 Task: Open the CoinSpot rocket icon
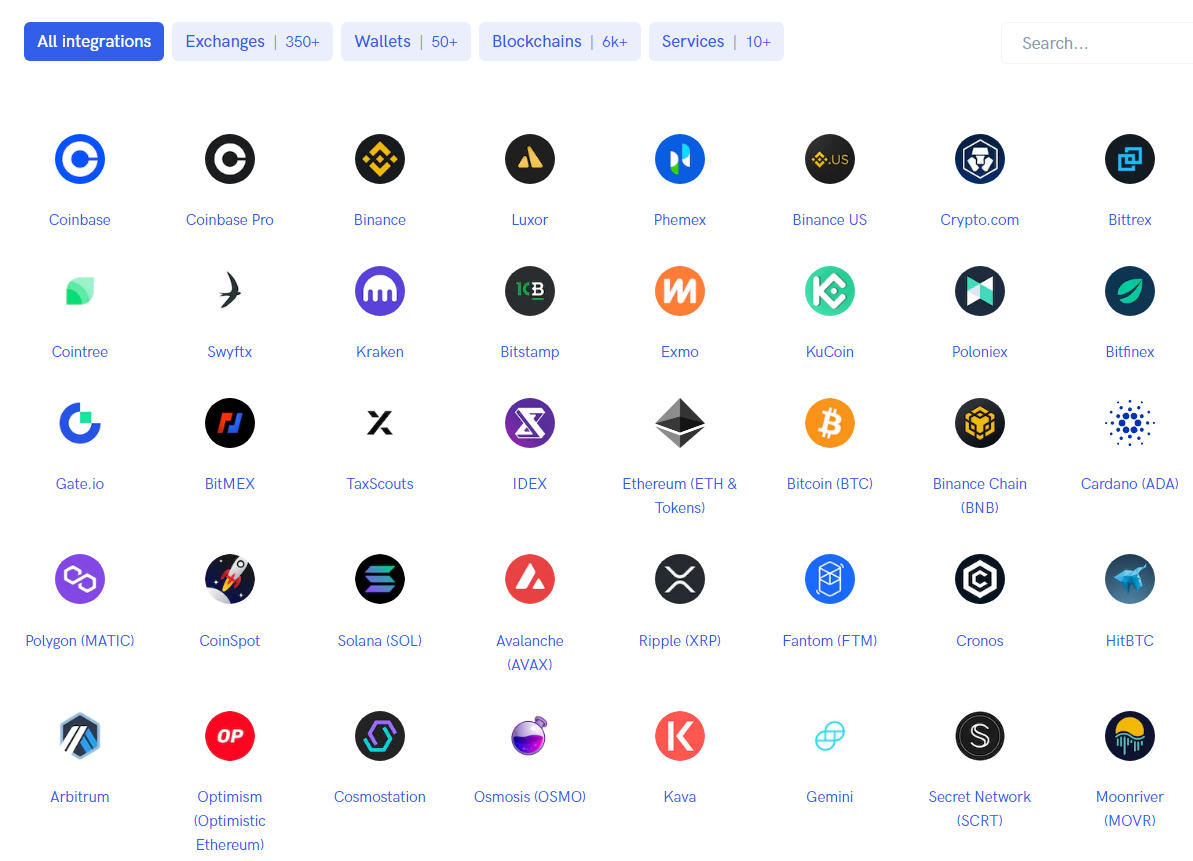click(230, 579)
